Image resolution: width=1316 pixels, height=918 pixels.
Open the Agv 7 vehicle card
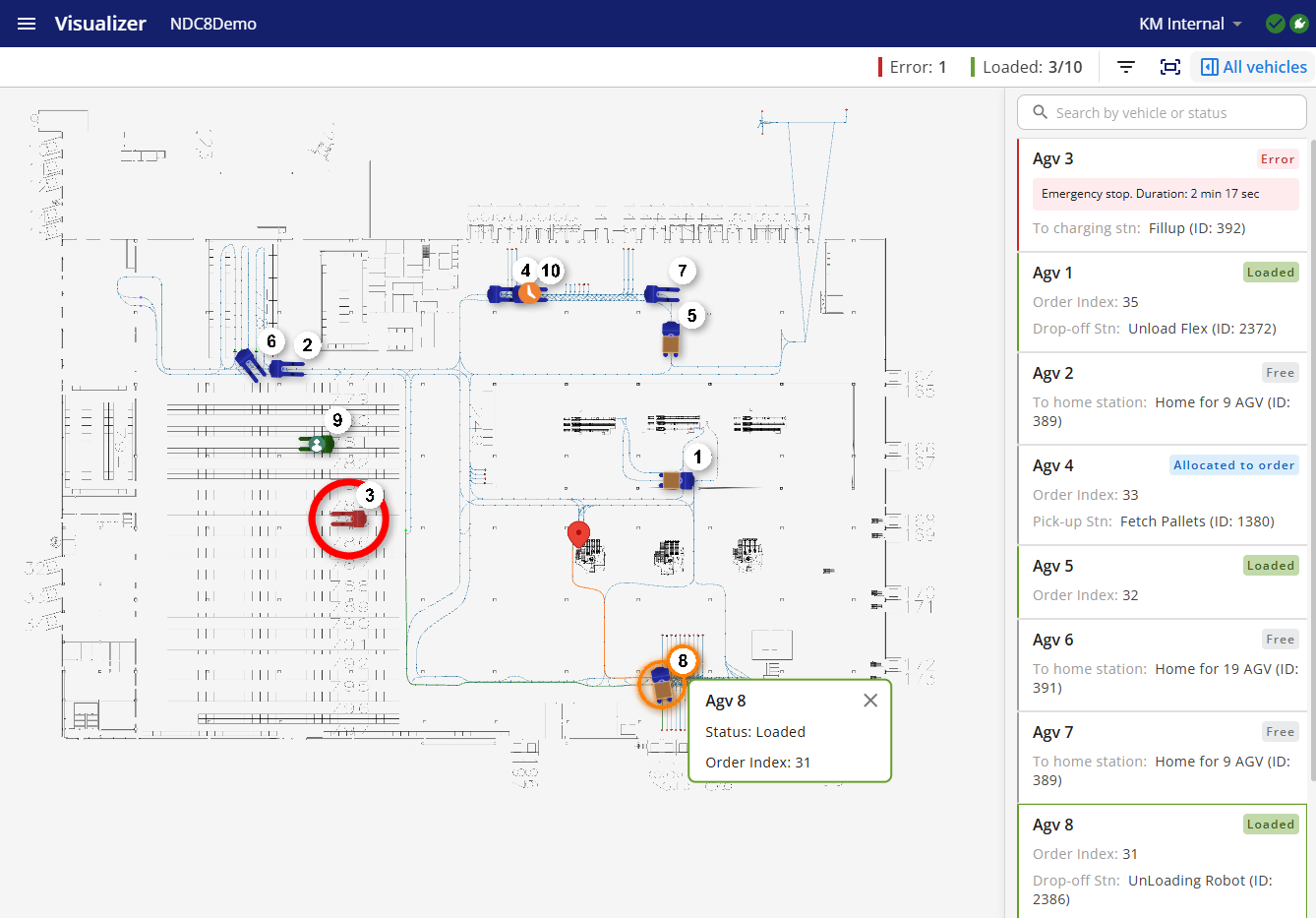tap(1162, 756)
